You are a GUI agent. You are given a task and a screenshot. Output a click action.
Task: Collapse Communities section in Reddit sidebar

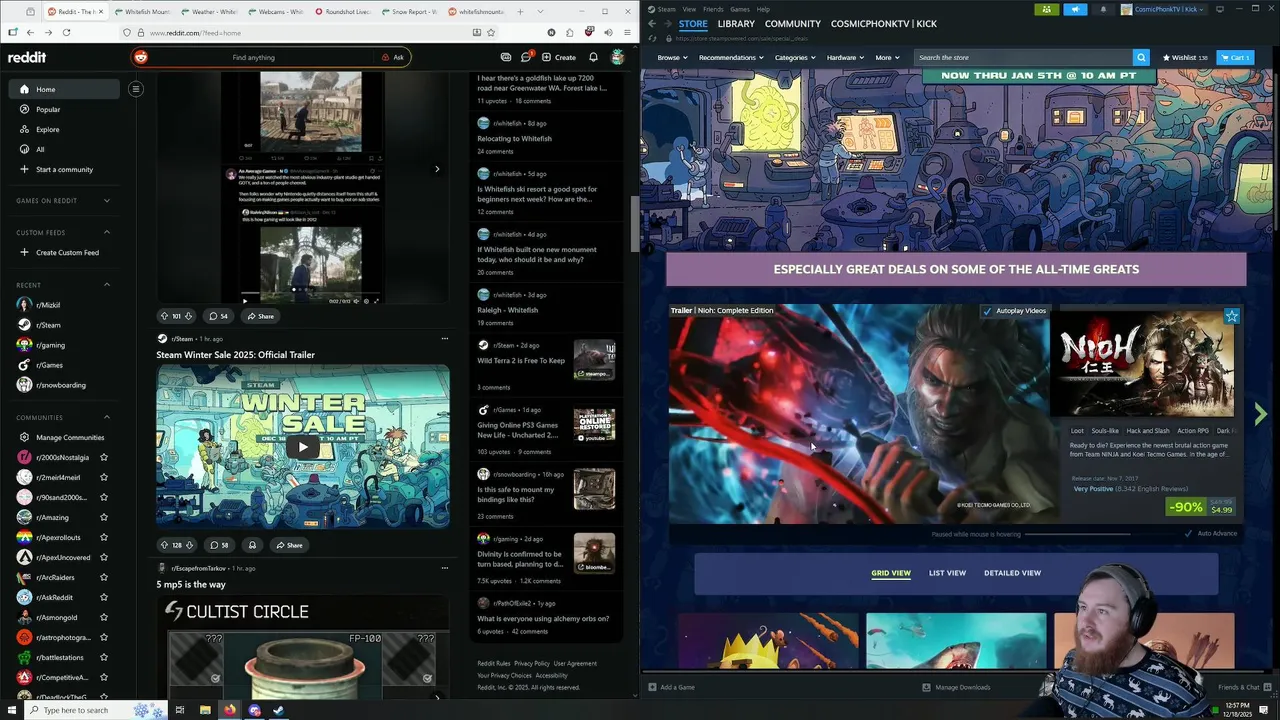click(x=107, y=418)
